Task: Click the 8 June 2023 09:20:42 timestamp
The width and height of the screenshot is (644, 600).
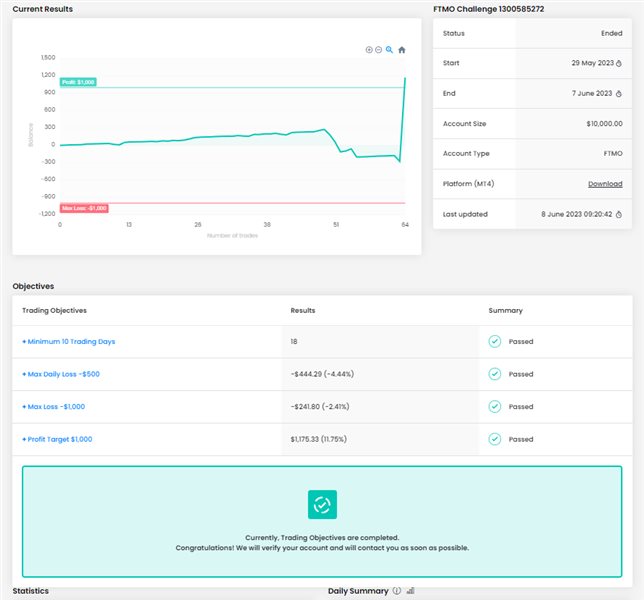Action: point(577,214)
